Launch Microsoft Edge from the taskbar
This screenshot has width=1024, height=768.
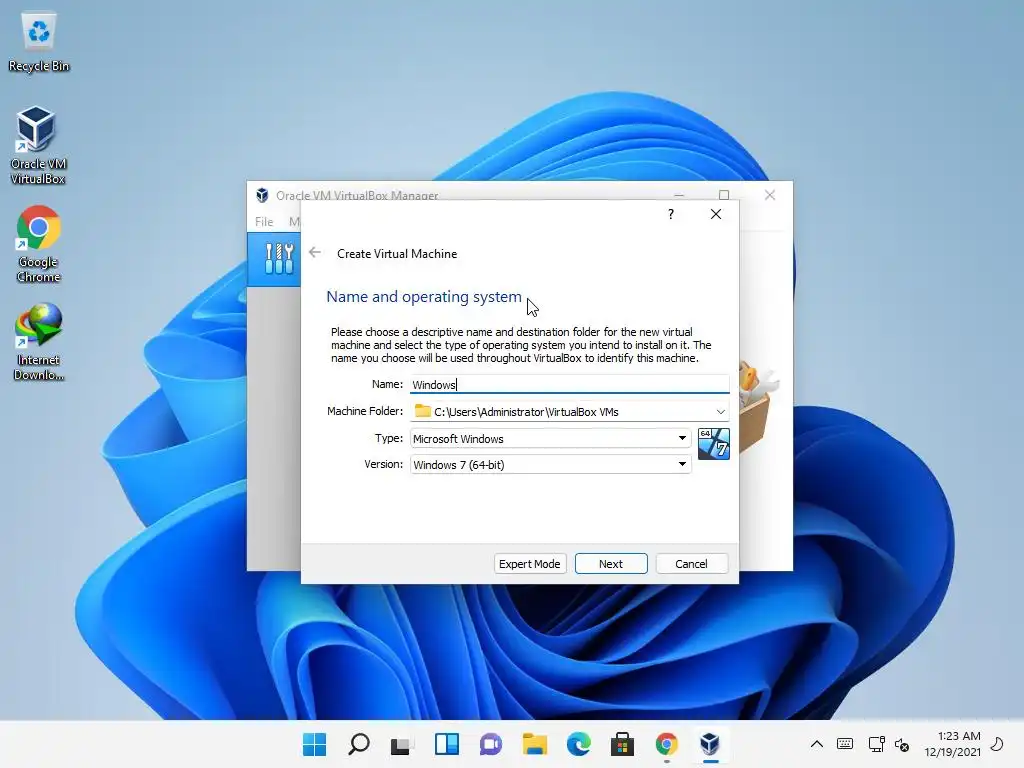[579, 744]
